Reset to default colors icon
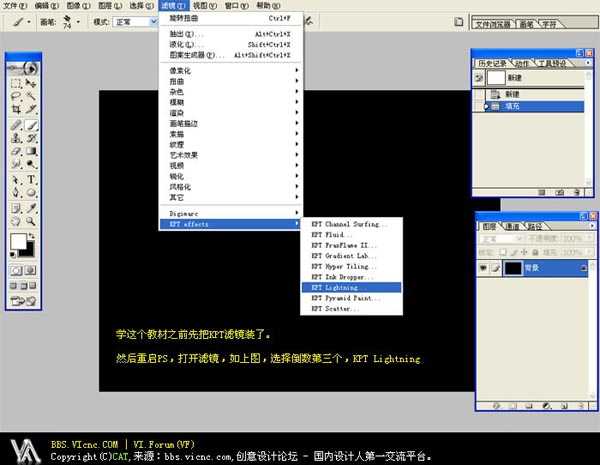 [13, 254]
